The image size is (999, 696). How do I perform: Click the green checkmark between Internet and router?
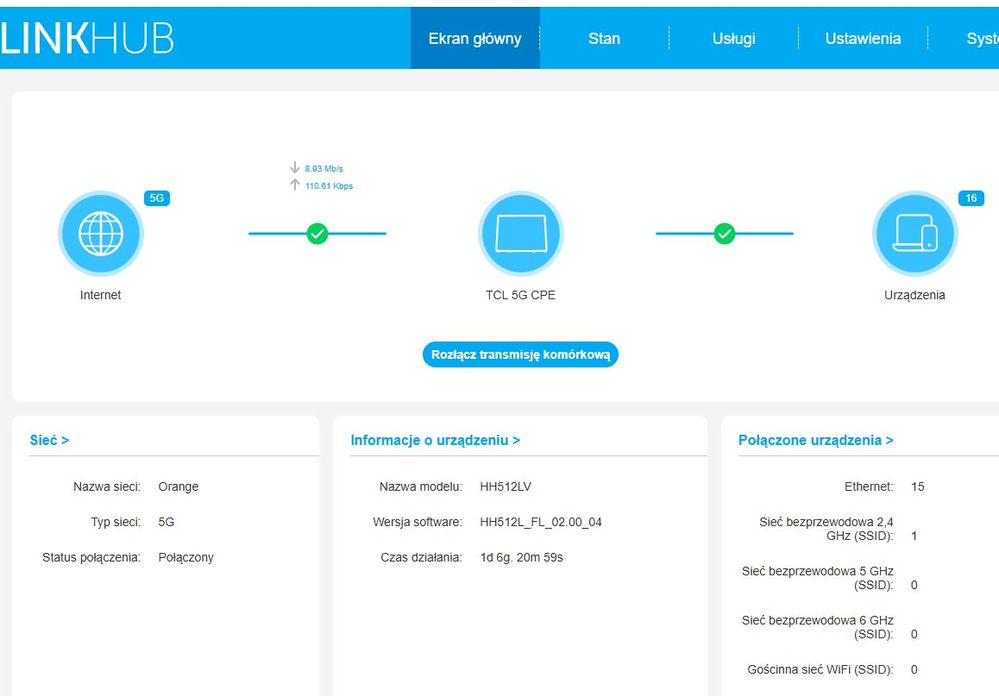point(317,234)
